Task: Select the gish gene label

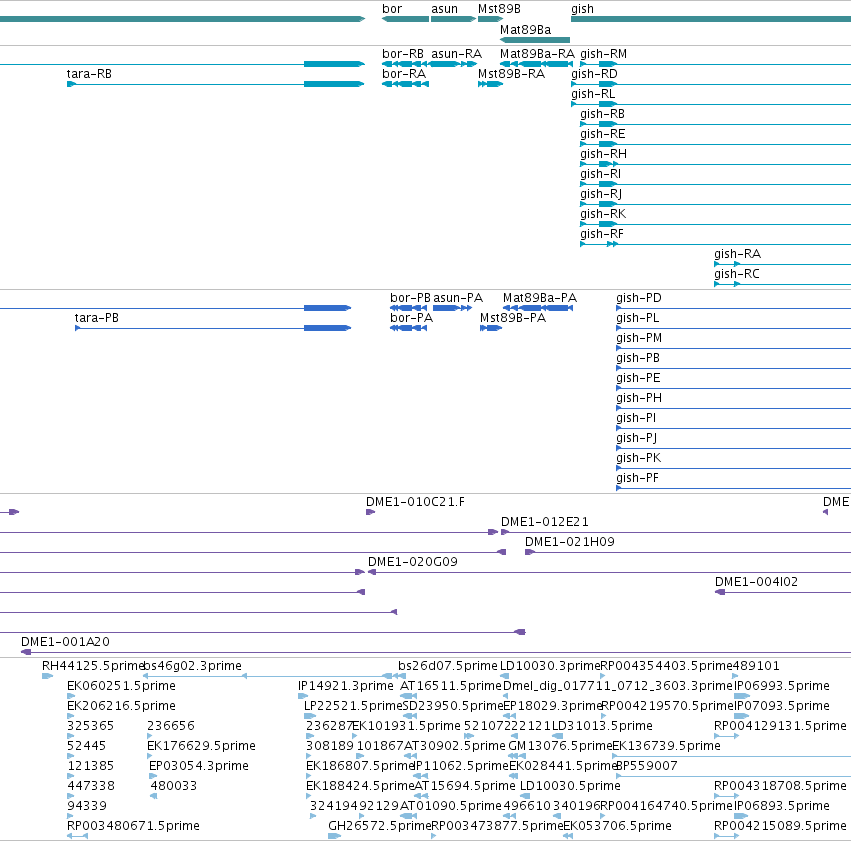Action: [582, 9]
